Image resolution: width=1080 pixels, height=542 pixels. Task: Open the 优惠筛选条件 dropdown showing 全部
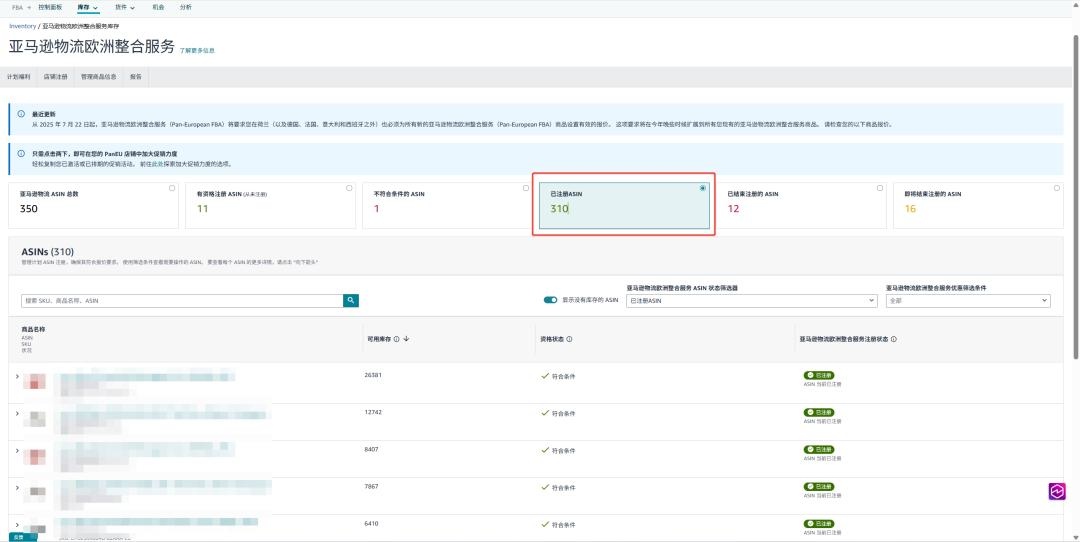pyautogui.click(x=968, y=301)
